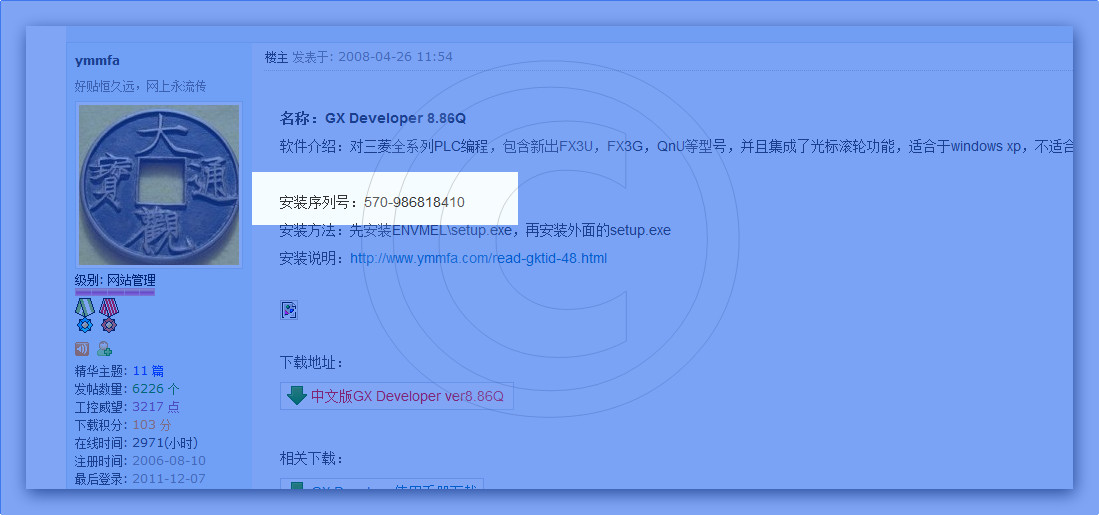The height and width of the screenshot is (515, 1099).
Task: Click the speaker icon under the medals
Action: (82, 349)
